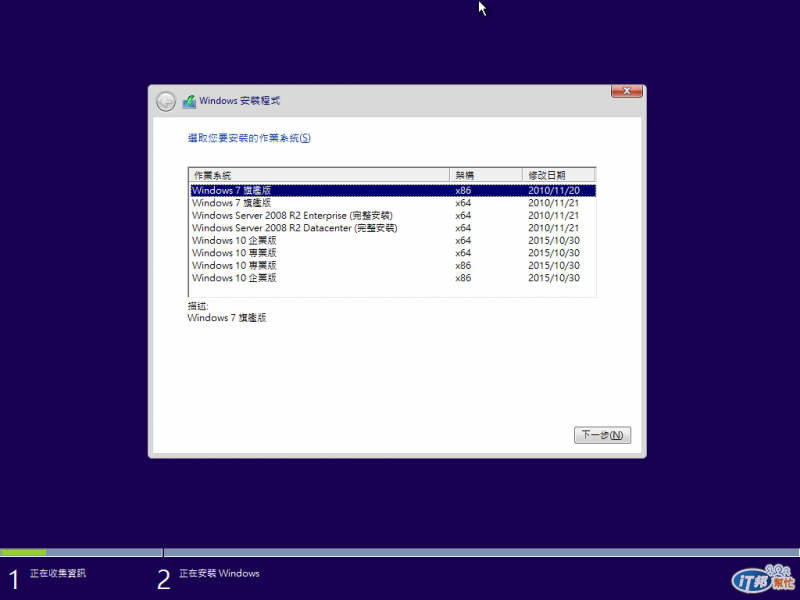Image resolution: width=800 pixels, height=600 pixels.
Task: Click the x86 cell of Windows 10 專業版
Action: [x=463, y=265]
